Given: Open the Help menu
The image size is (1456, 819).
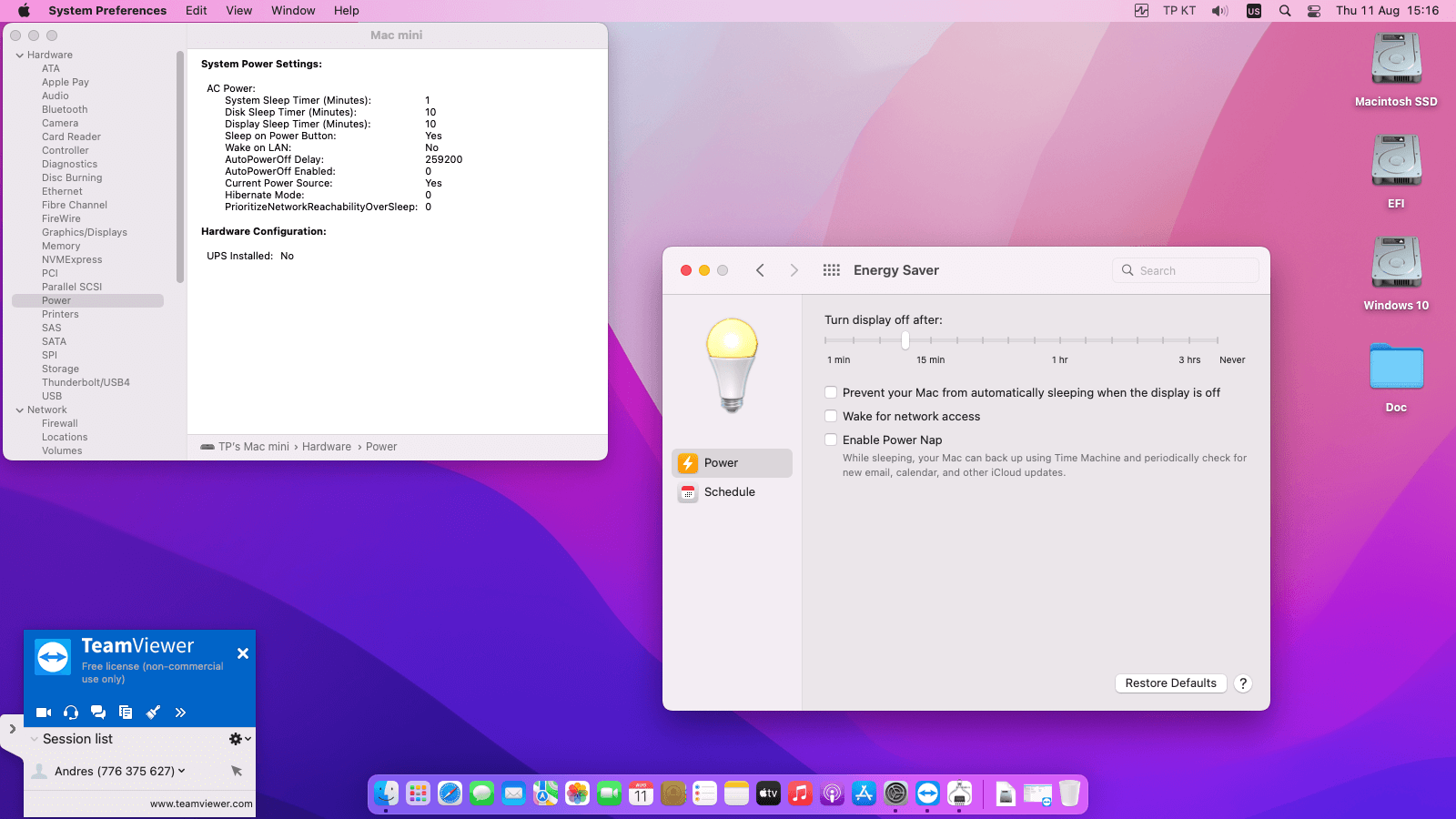Looking at the screenshot, I should (347, 11).
